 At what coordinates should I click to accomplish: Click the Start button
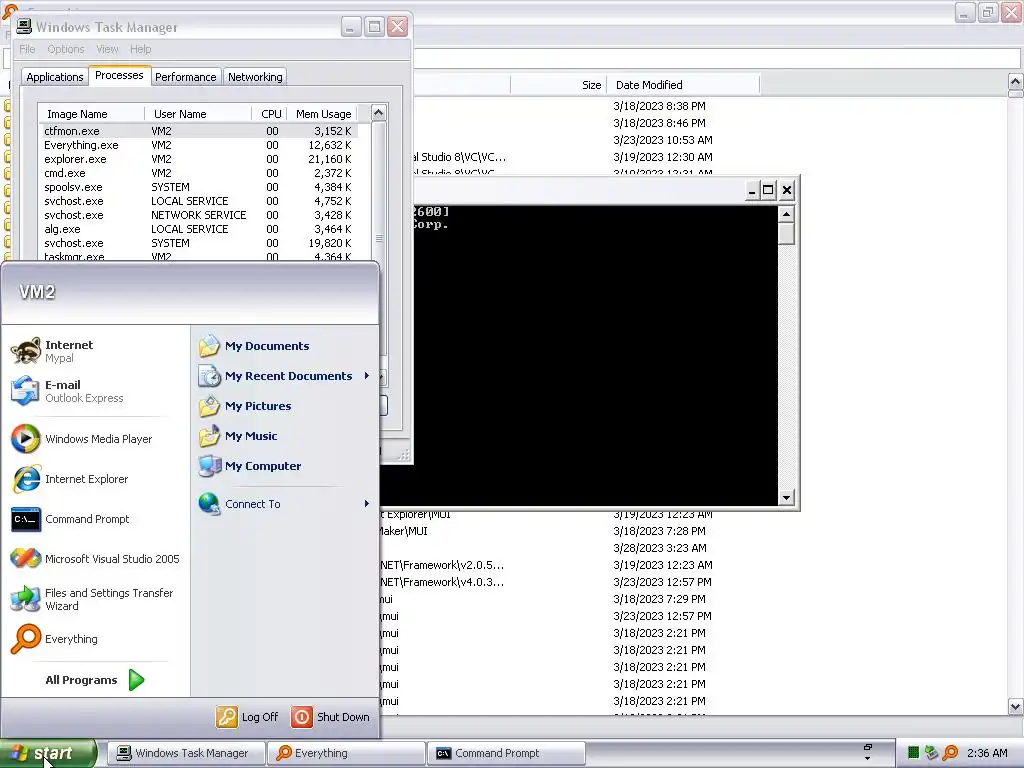point(49,753)
